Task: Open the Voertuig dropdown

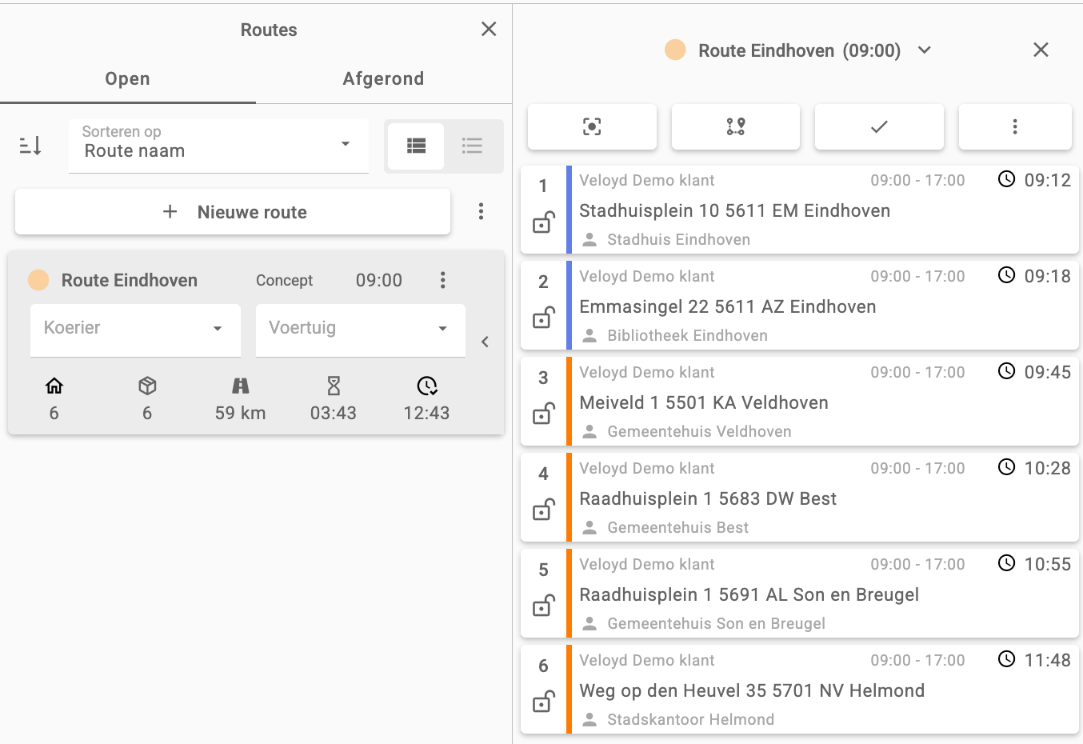Action: (x=361, y=330)
